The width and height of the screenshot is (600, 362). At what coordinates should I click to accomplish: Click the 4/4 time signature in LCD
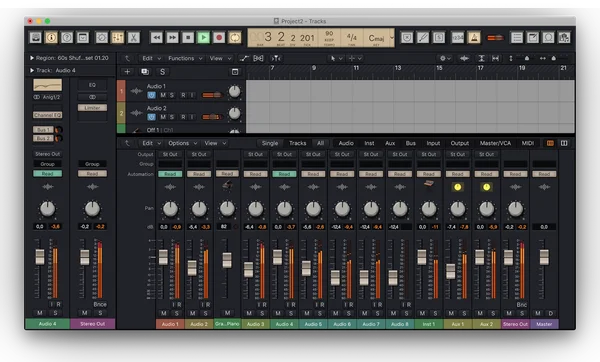pos(351,37)
